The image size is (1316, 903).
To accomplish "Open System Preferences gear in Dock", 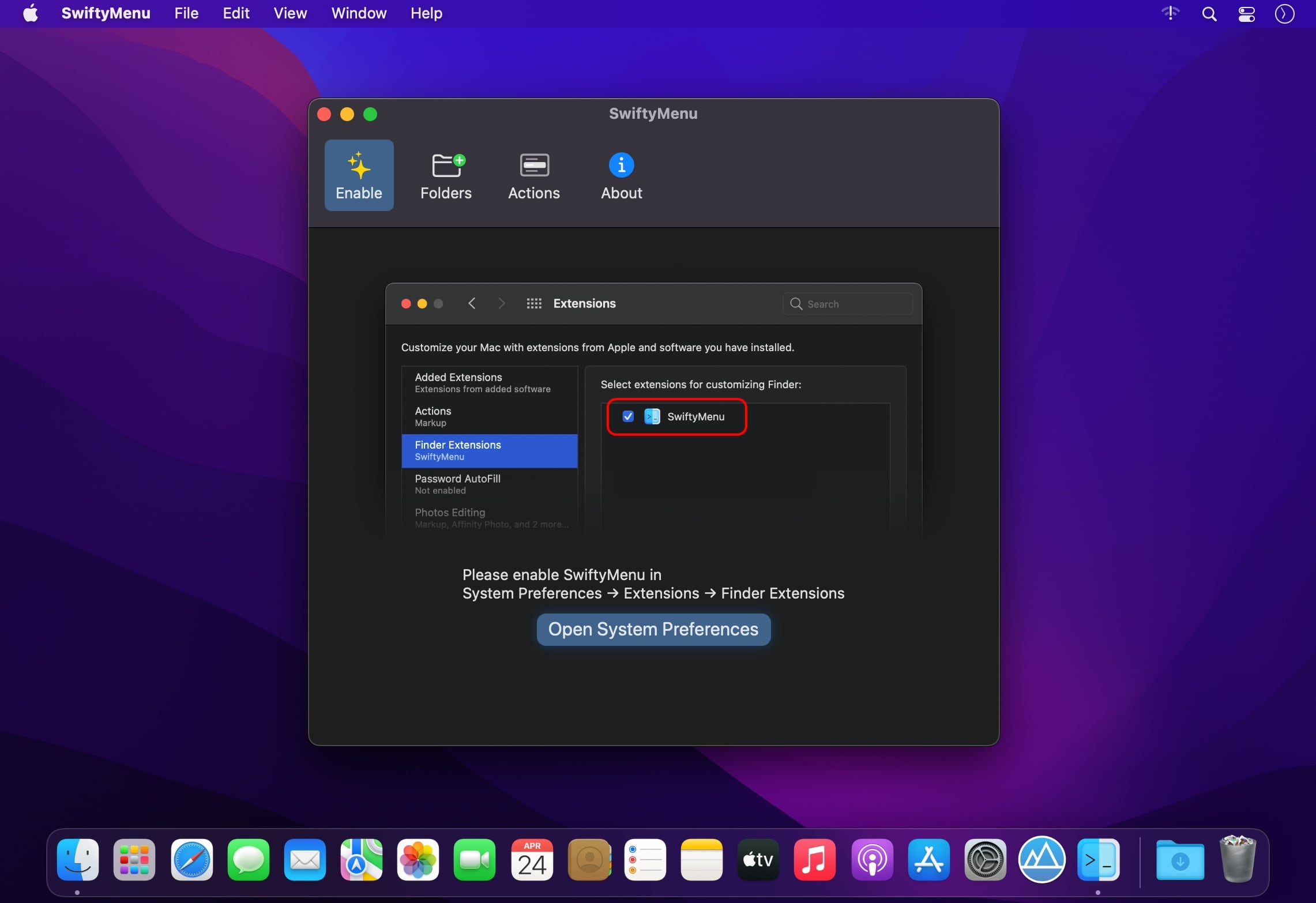I will click(x=985, y=860).
